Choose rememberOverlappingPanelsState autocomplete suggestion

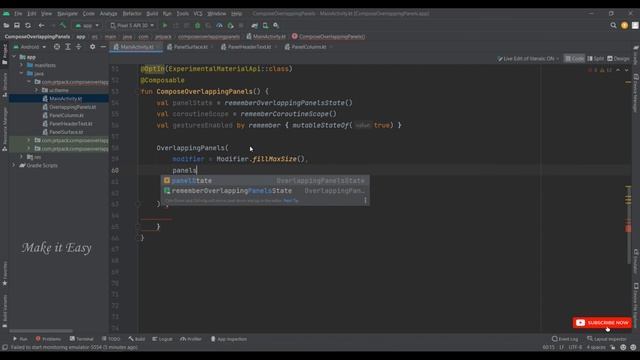[265, 191]
